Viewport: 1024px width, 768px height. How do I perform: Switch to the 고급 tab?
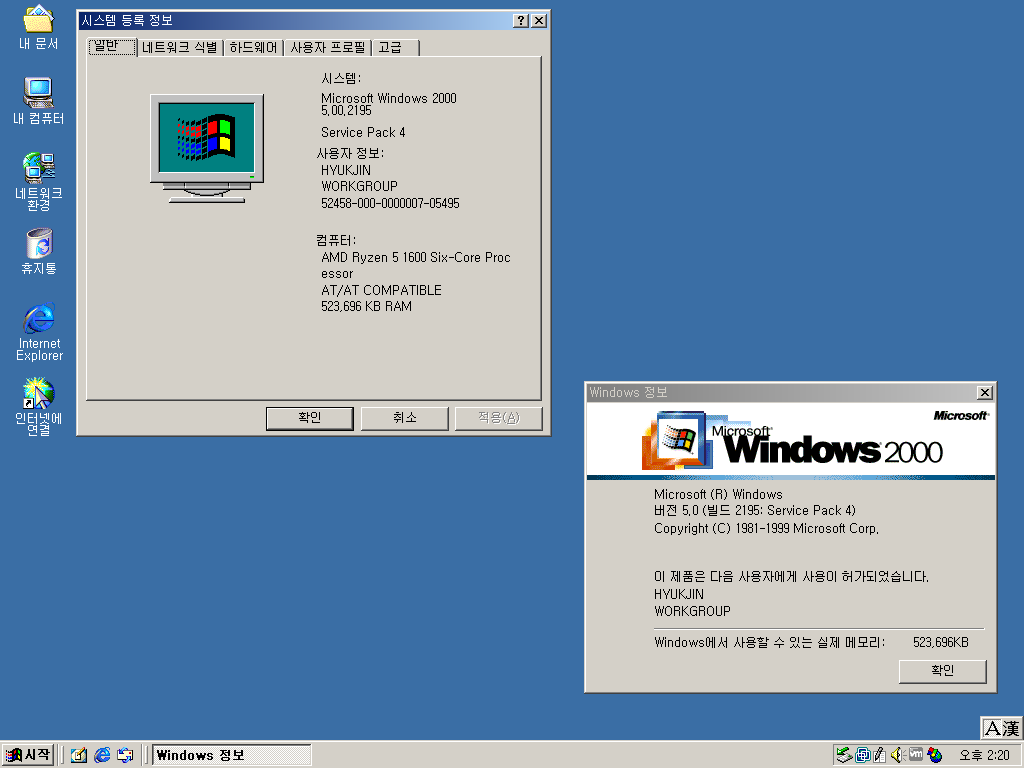tap(396, 48)
